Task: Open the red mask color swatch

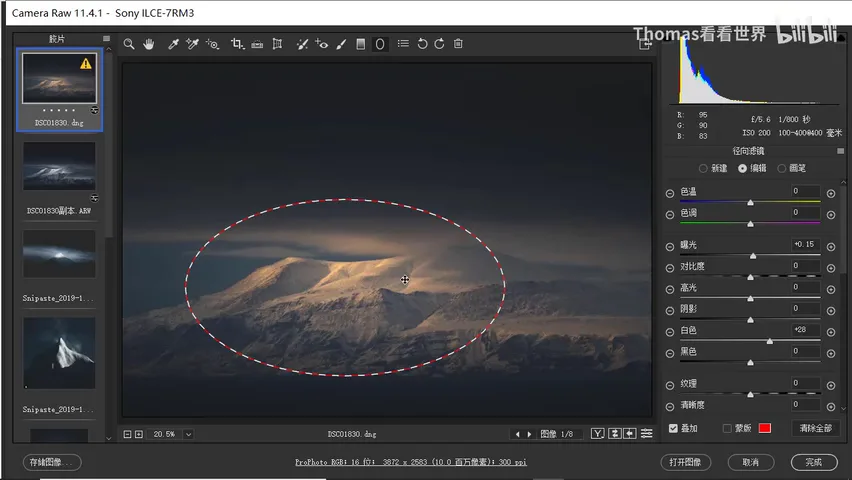Action: point(765,428)
